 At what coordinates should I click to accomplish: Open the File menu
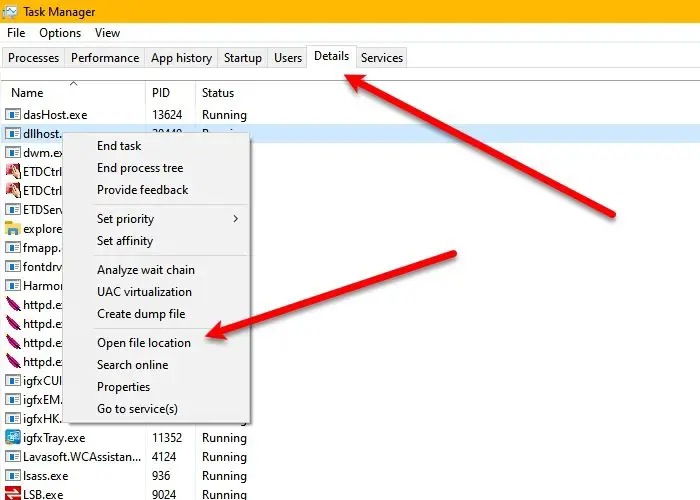point(16,33)
